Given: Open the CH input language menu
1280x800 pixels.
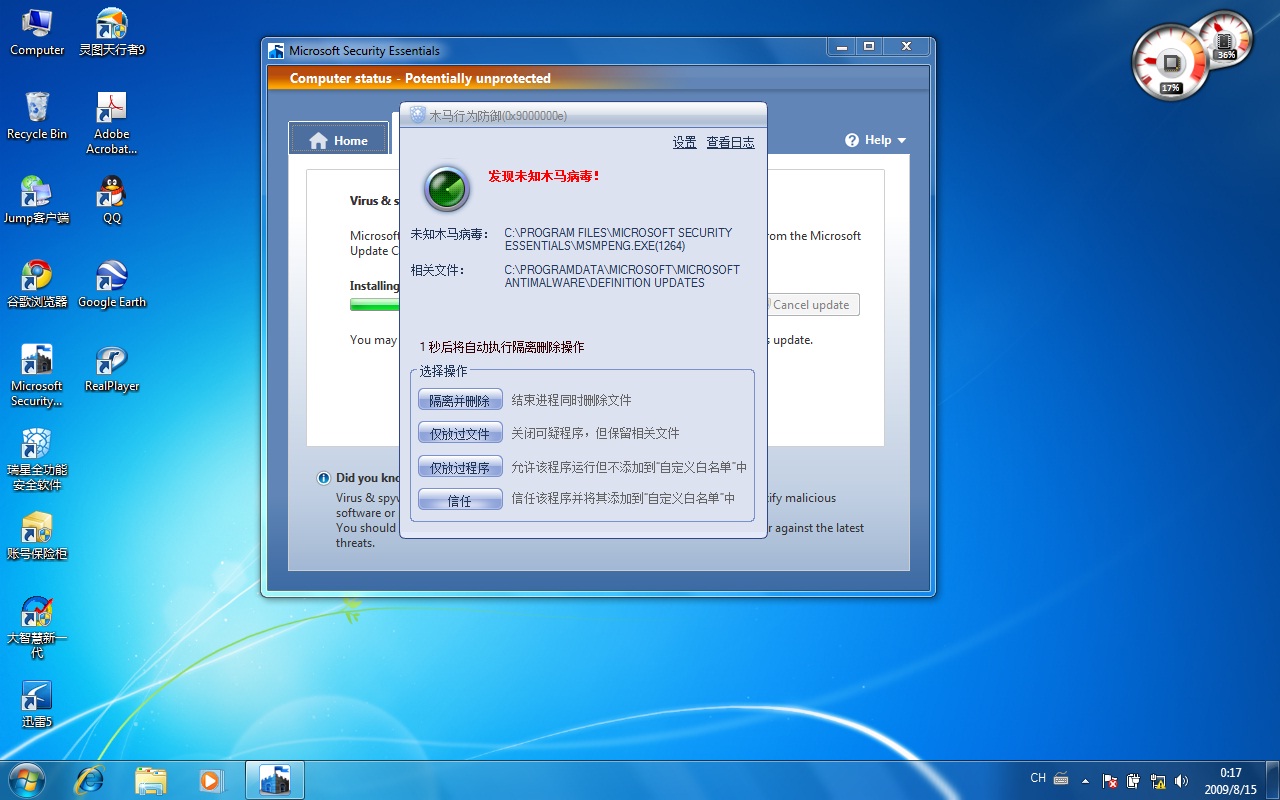Looking at the screenshot, I should [1038, 778].
